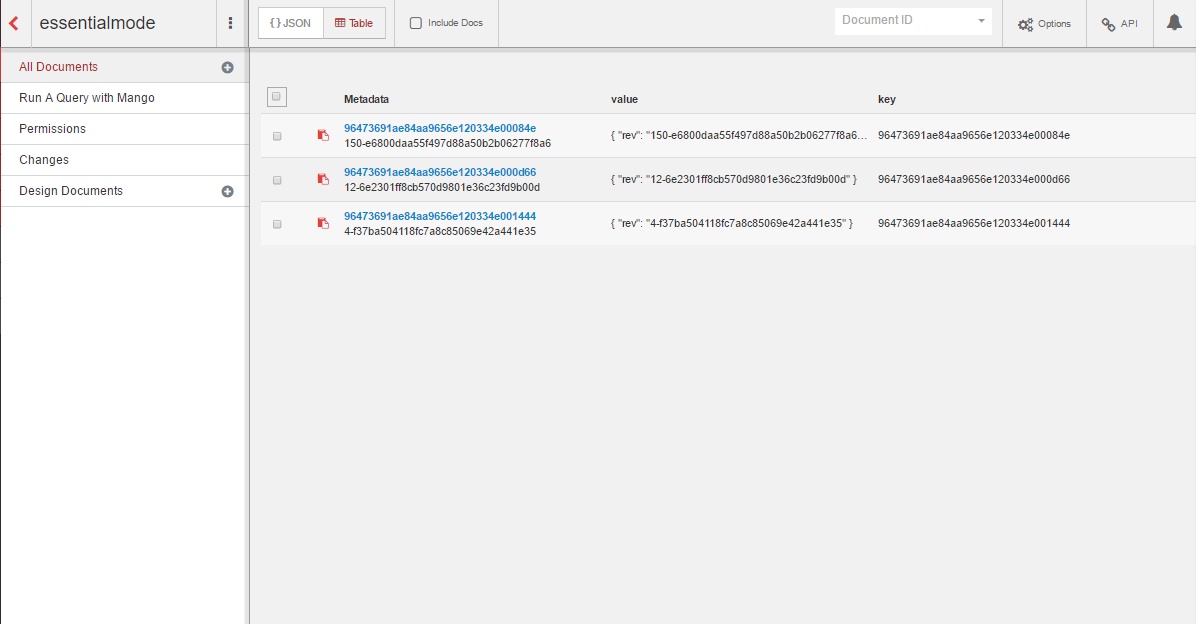Add new design document with plus icon

(x=227, y=191)
